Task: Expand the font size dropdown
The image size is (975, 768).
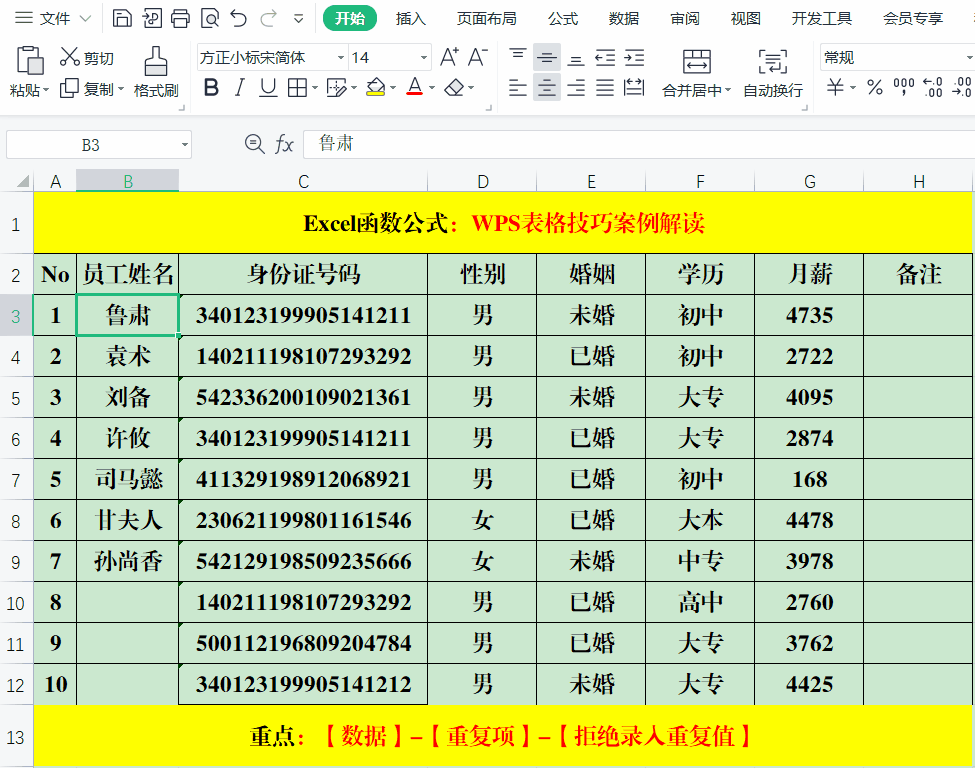Action: click(423, 58)
